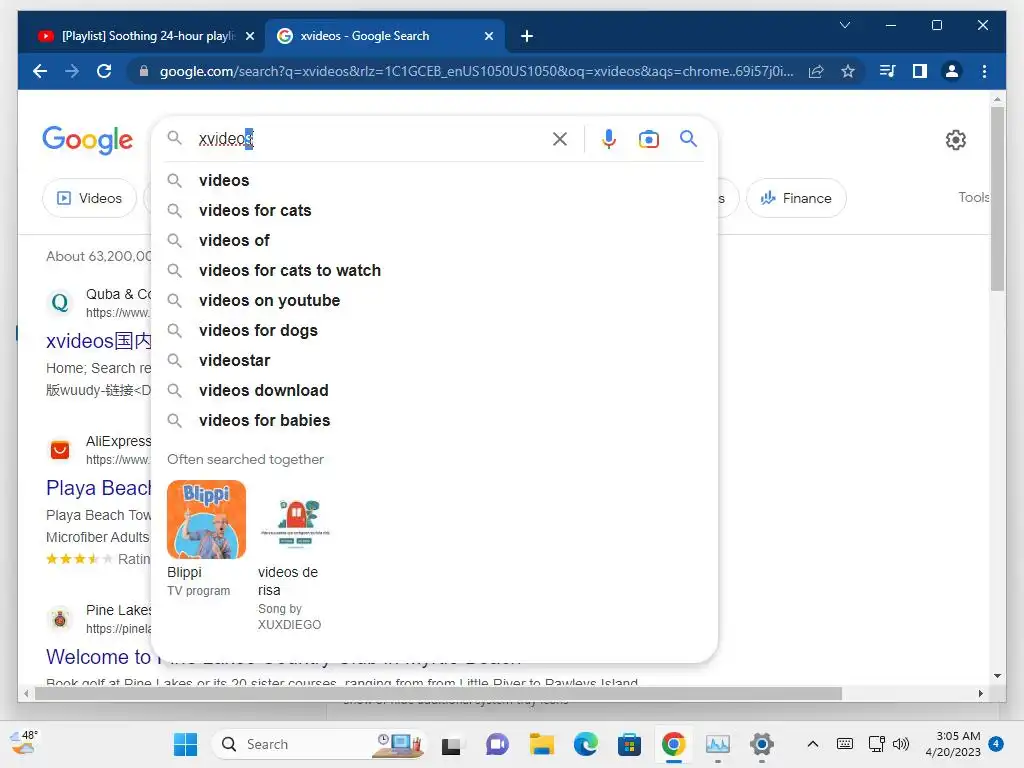Launch Microsoft Edge from taskbar

click(586, 744)
